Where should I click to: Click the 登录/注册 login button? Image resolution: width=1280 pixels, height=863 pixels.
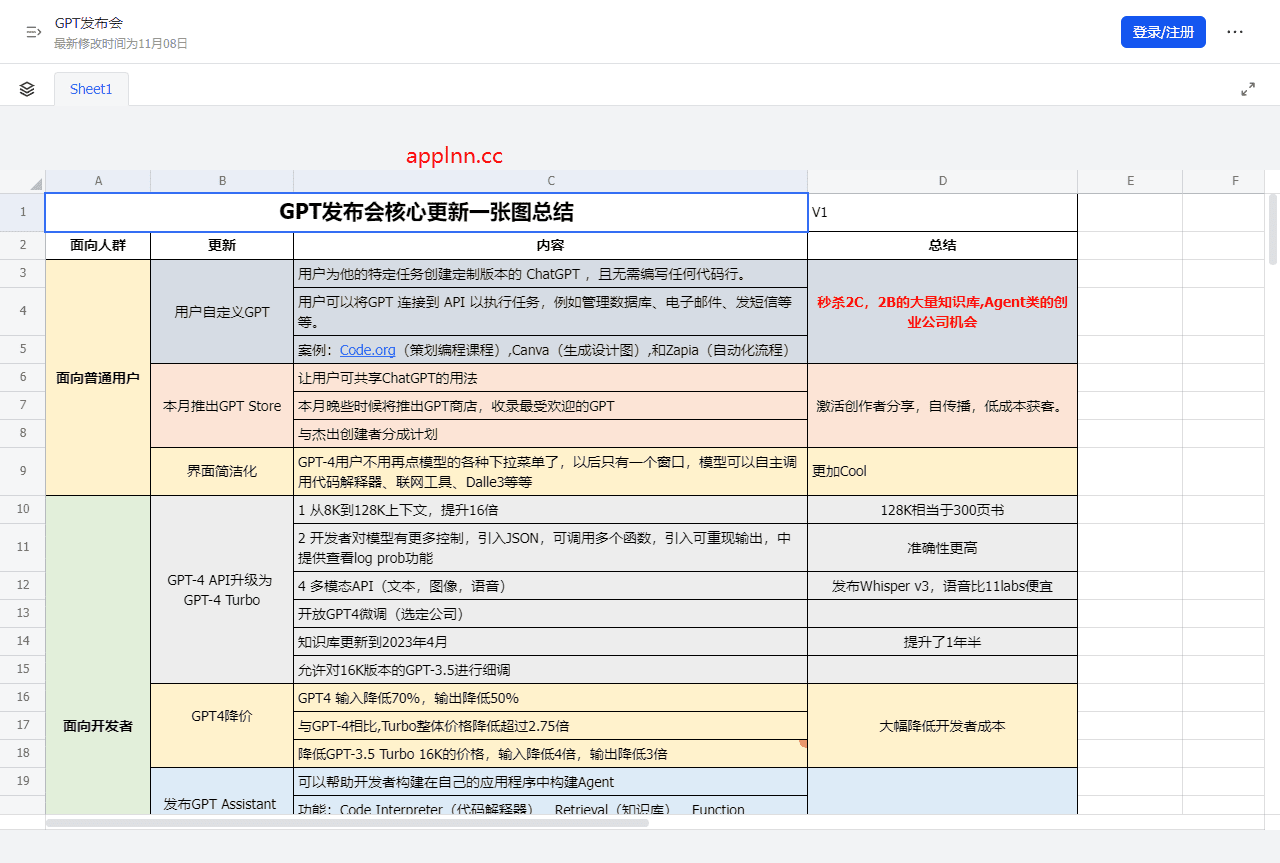1163,31
